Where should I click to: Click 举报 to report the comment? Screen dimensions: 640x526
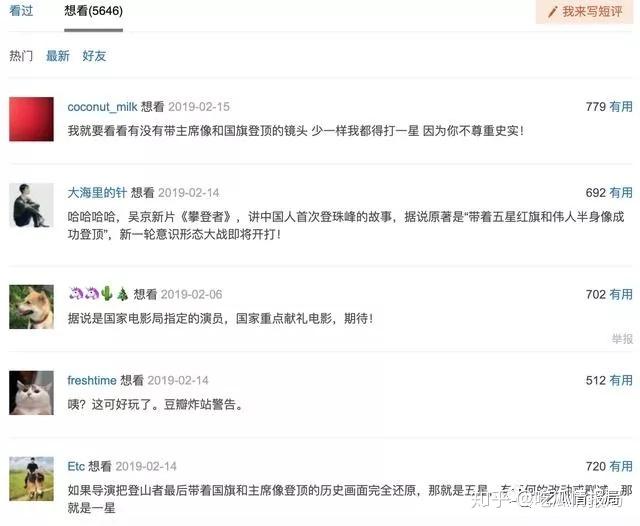[x=622, y=339]
